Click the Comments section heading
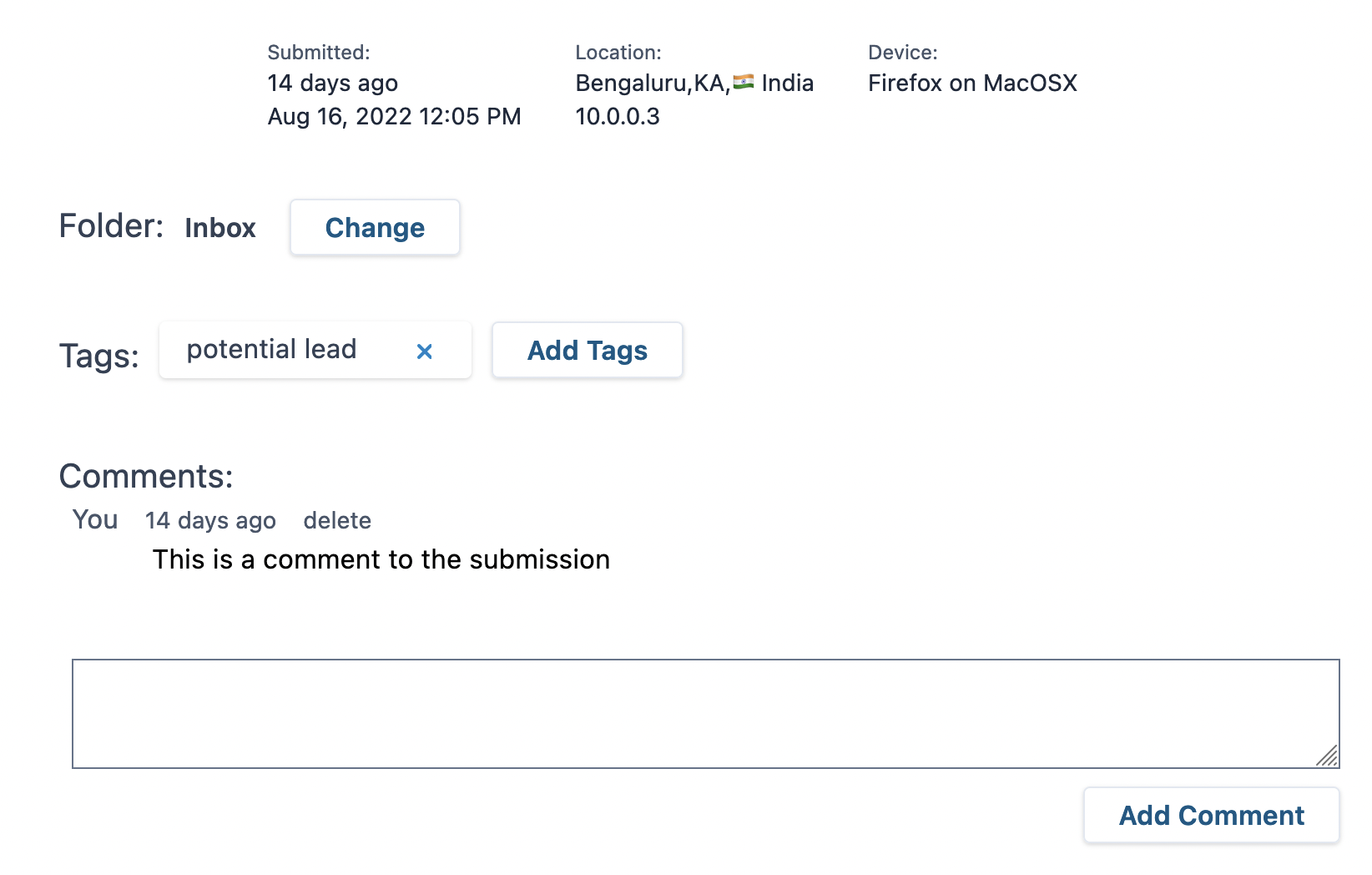This screenshot has width=1372, height=875. (146, 475)
